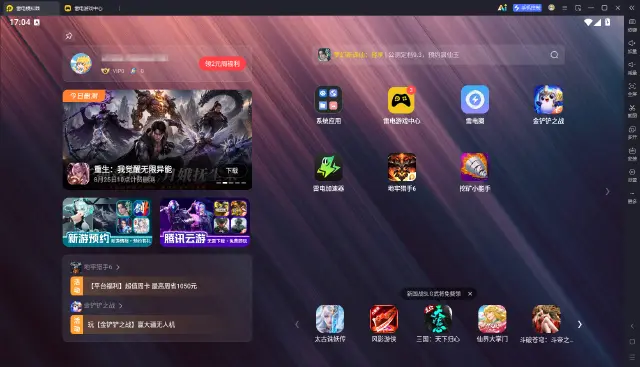
Task: Click the search input field
Action: tap(439, 55)
